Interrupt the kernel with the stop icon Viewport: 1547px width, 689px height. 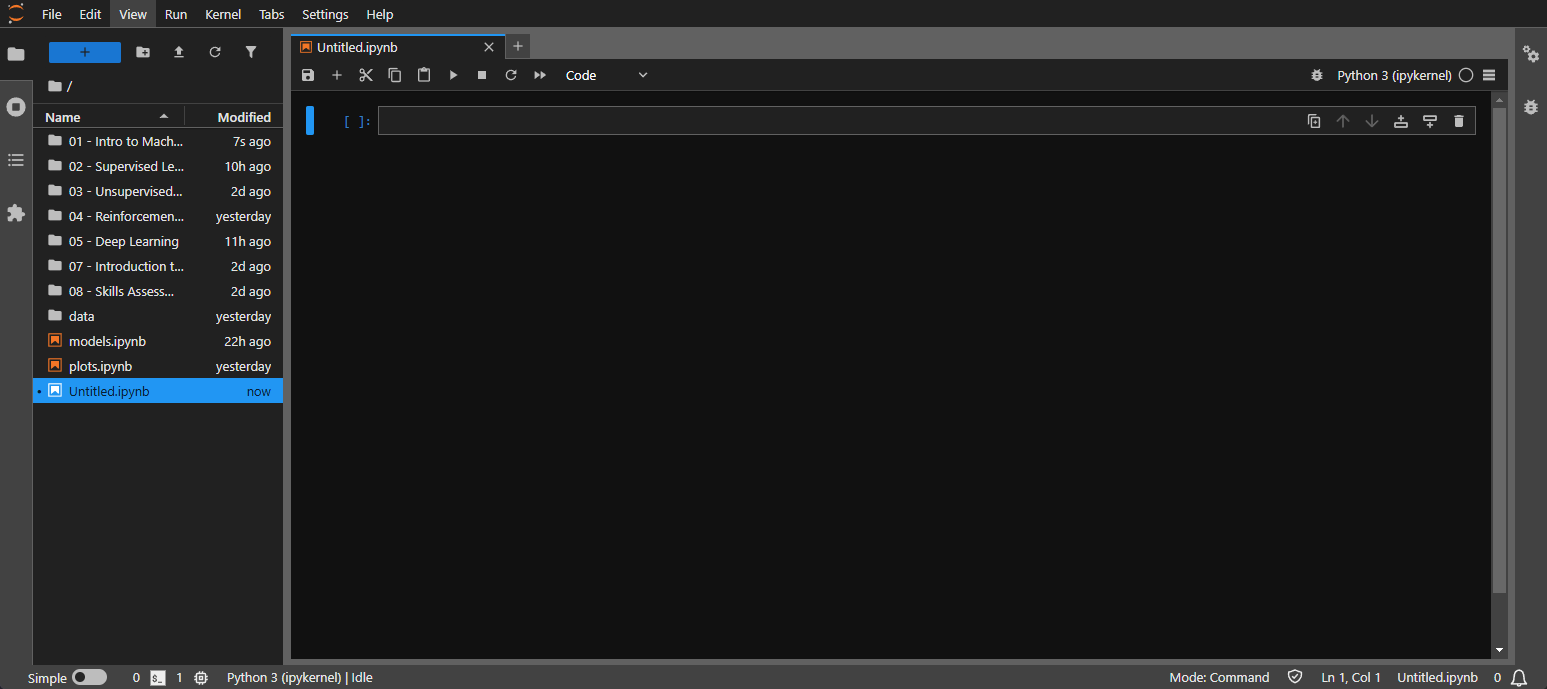click(x=481, y=74)
